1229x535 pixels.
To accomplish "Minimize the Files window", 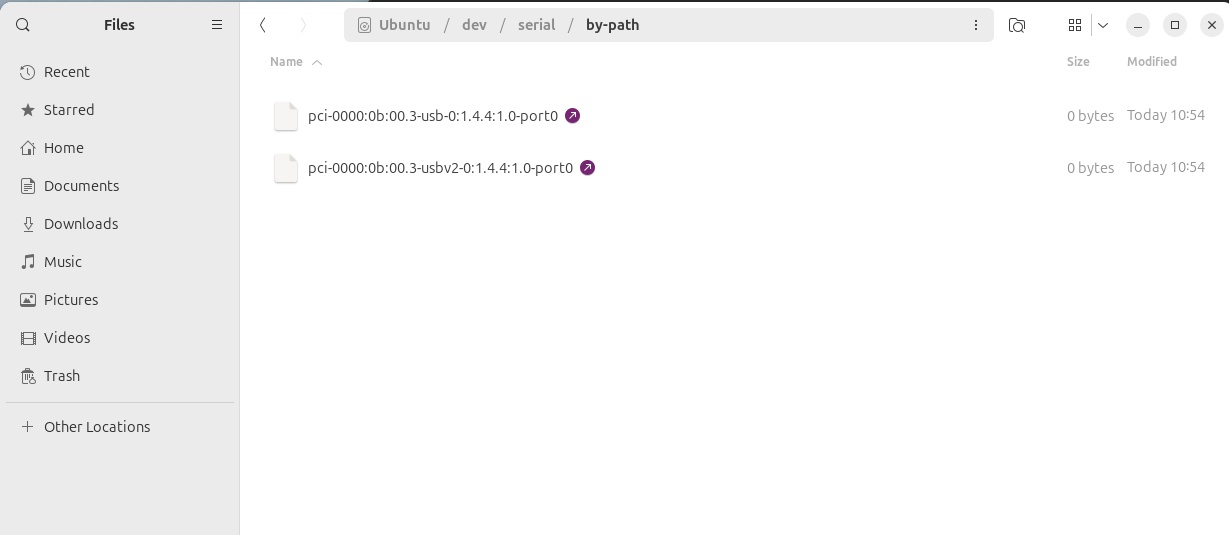I will point(1138,25).
